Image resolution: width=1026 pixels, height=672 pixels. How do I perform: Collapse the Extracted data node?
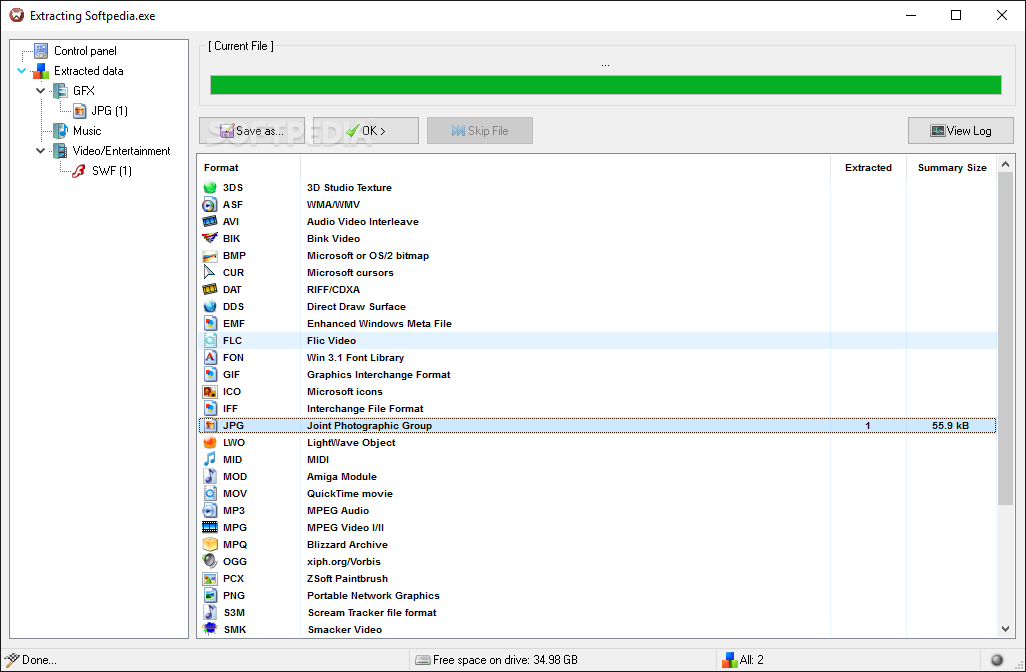(22, 71)
